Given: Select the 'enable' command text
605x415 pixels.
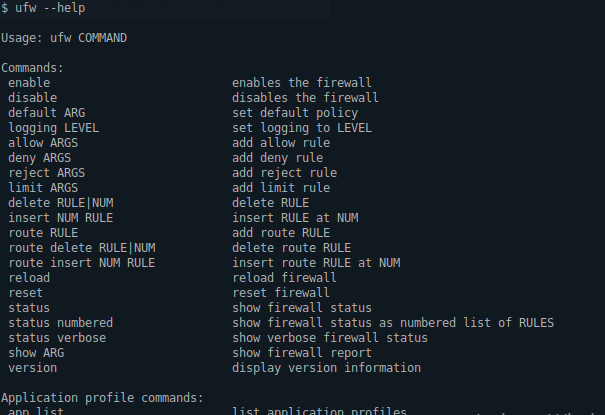Looking at the screenshot, I should coord(29,83).
